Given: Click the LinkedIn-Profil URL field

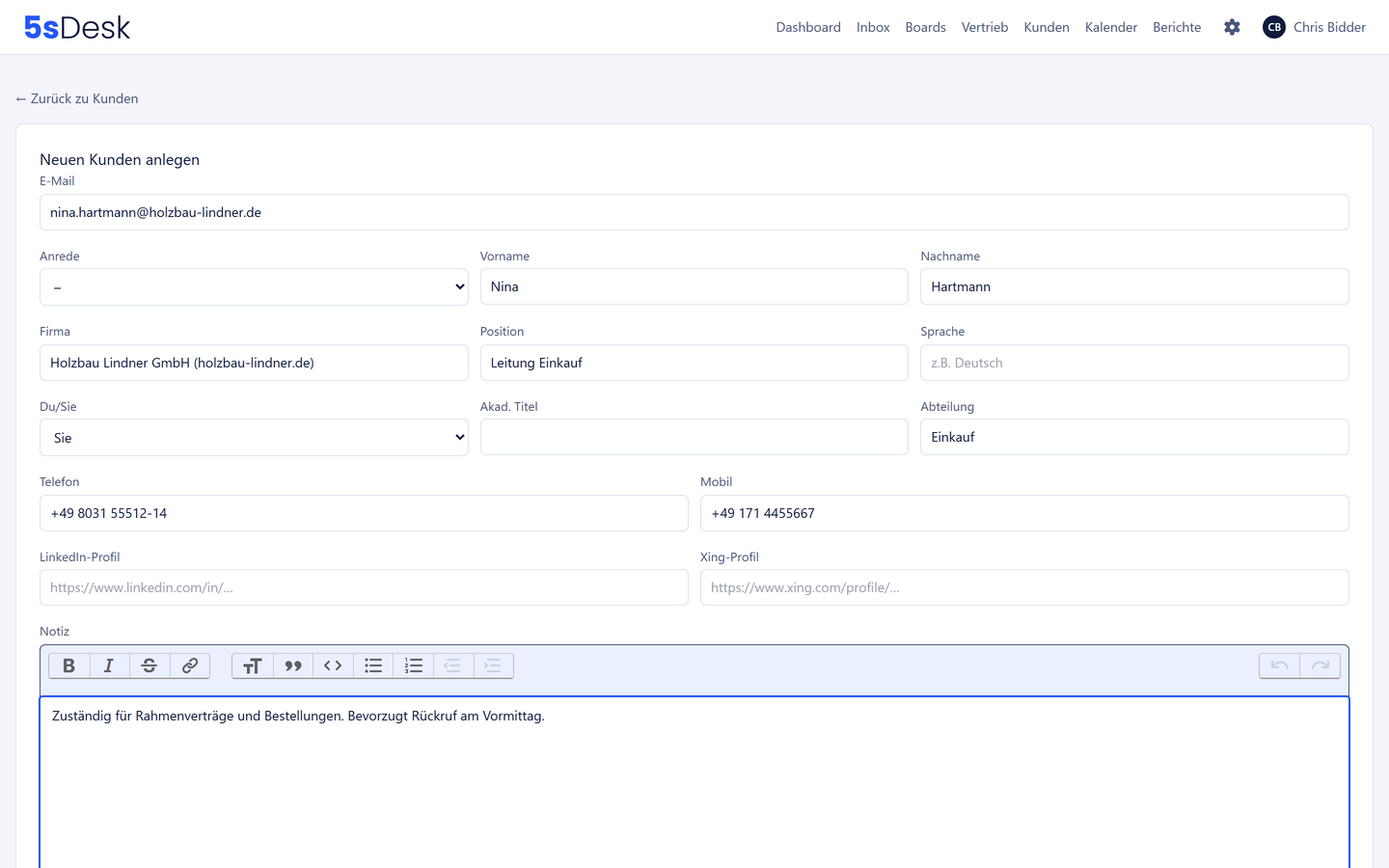Looking at the screenshot, I should 364,587.
